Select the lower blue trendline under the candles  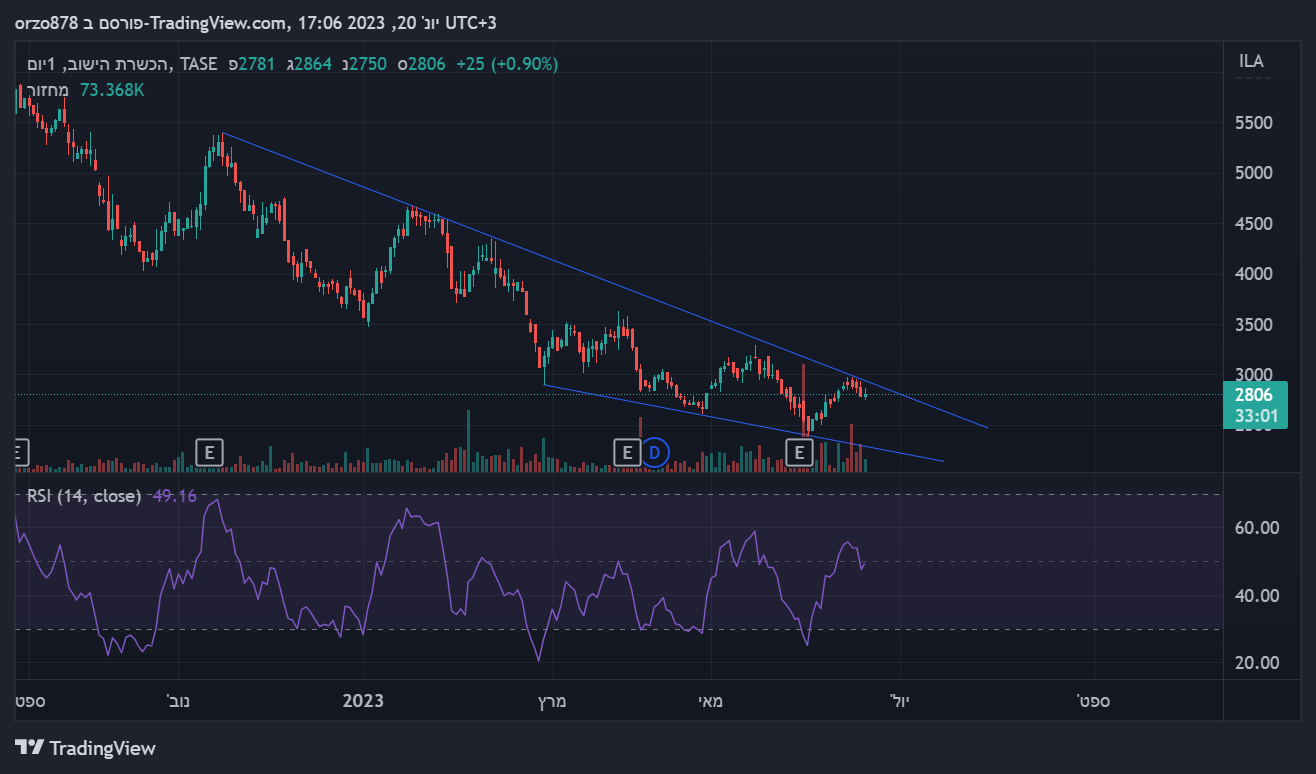(742, 423)
